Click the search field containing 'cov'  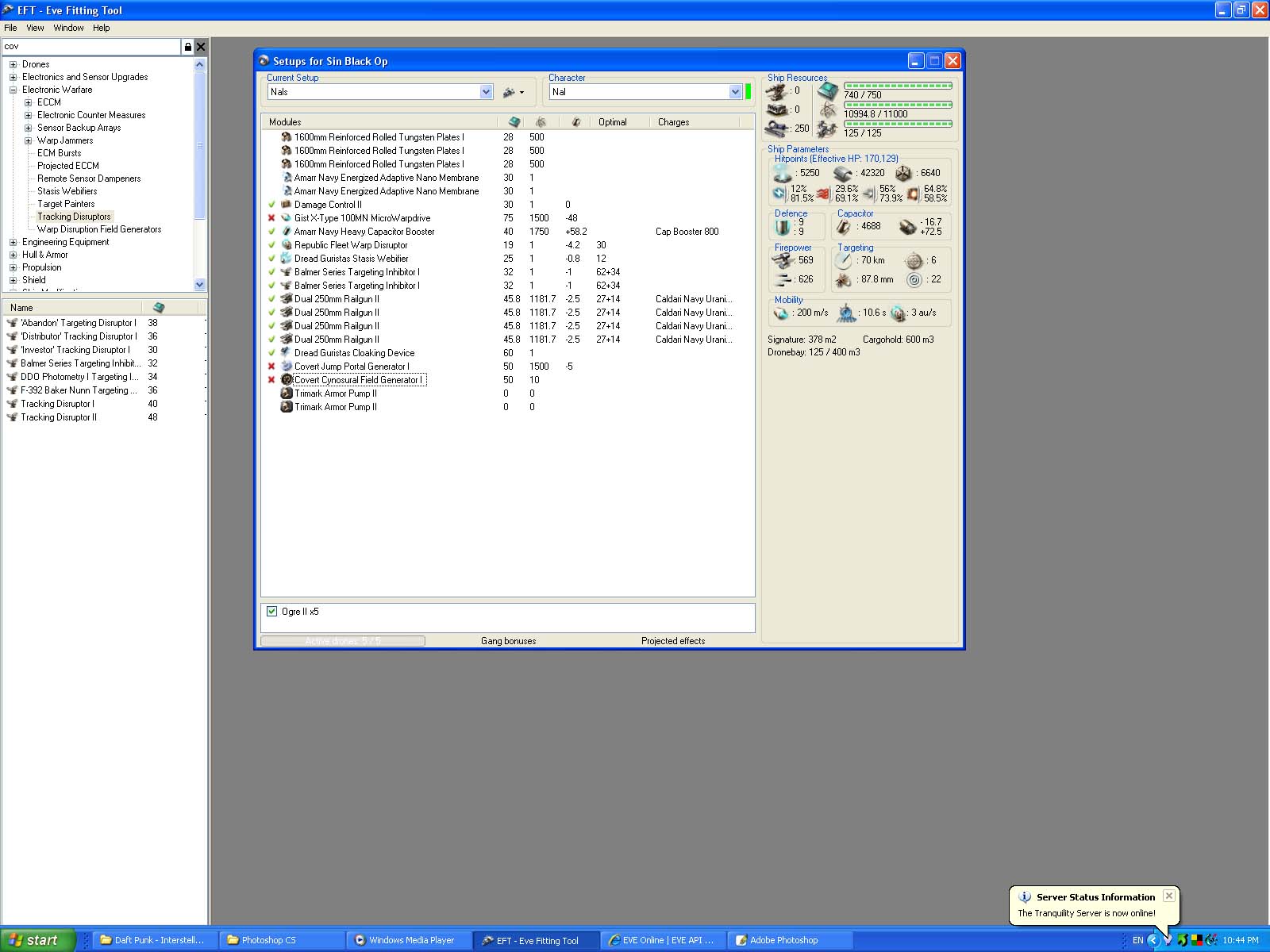pos(91,47)
